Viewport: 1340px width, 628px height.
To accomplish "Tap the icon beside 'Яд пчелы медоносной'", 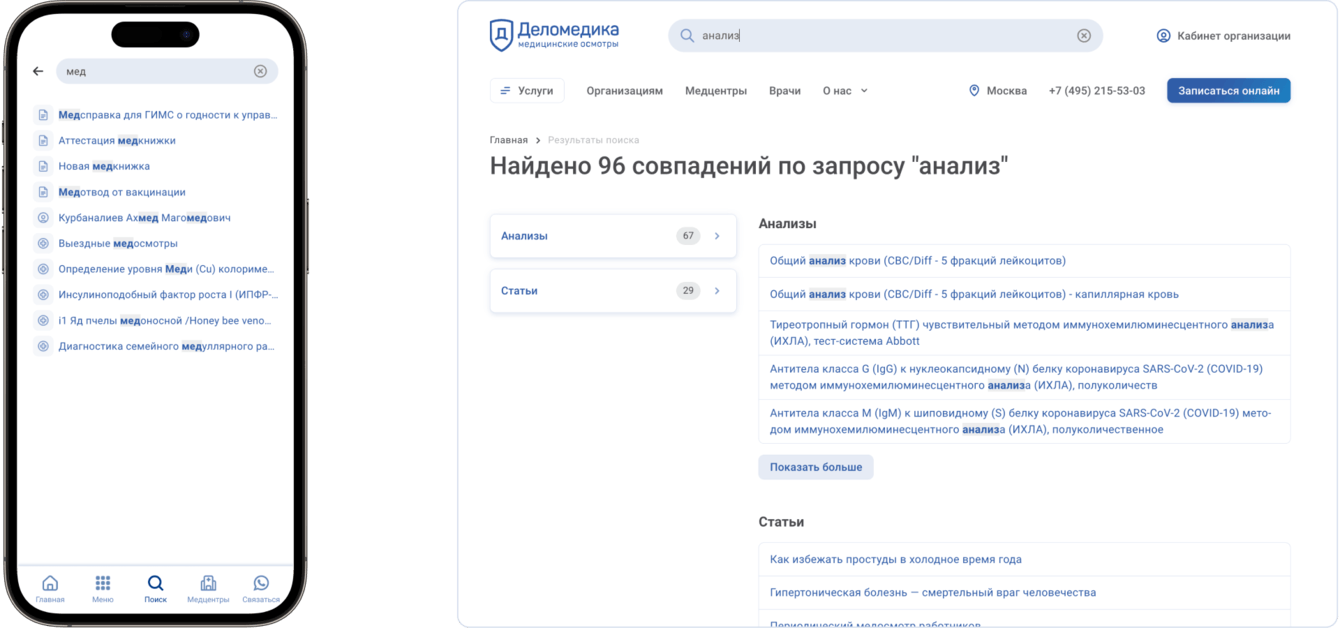I will coord(43,320).
